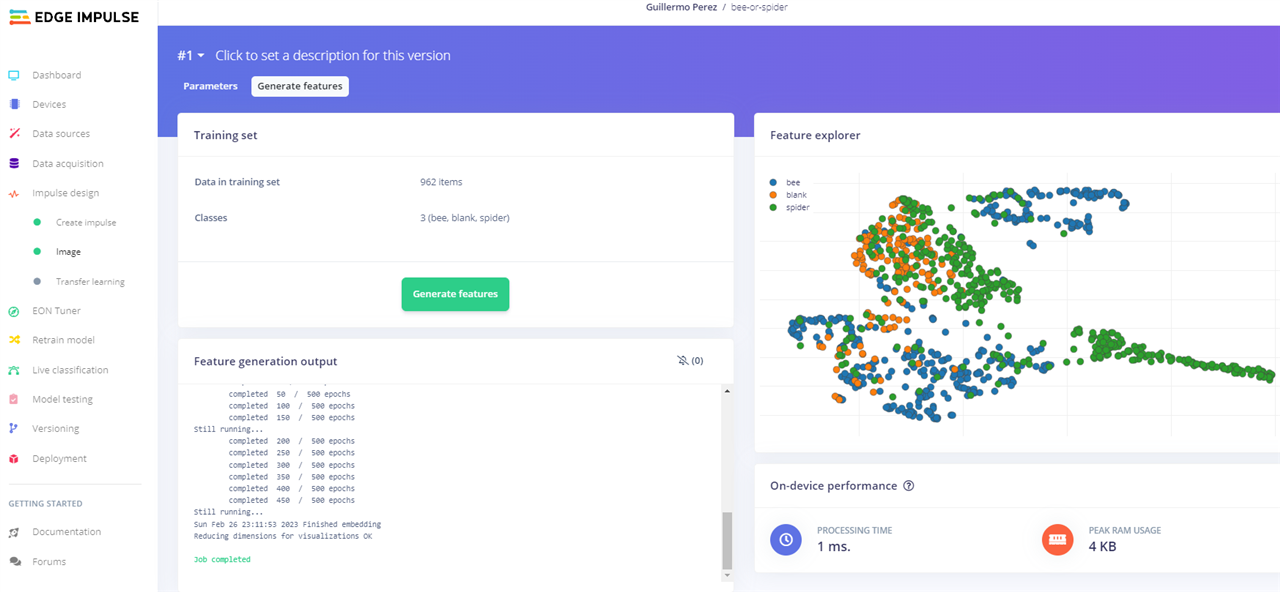Toggle spider class in explorer legend
Viewport: 1280px width, 592px height.
774,207
